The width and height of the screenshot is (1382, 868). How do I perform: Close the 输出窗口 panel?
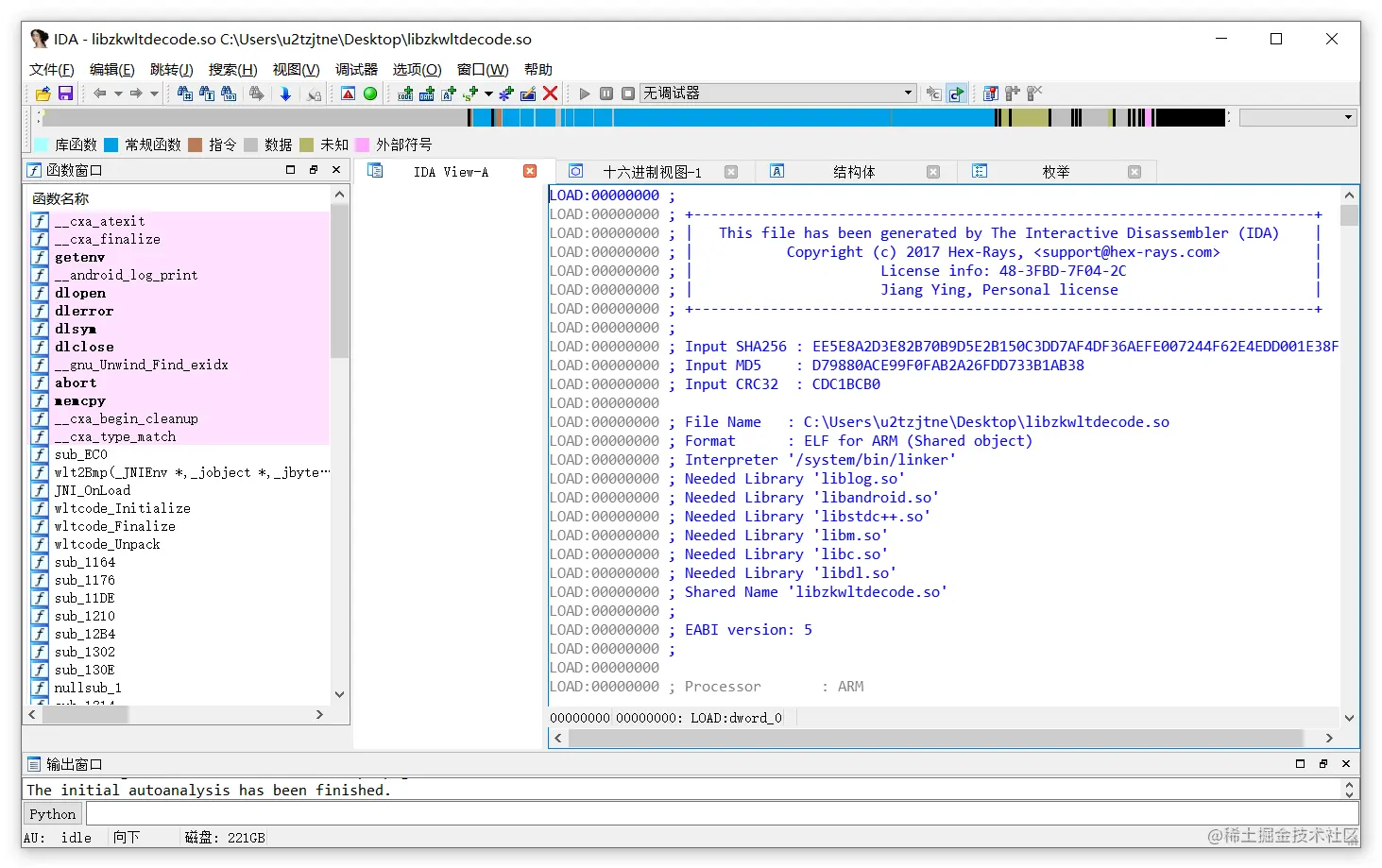[1346, 763]
